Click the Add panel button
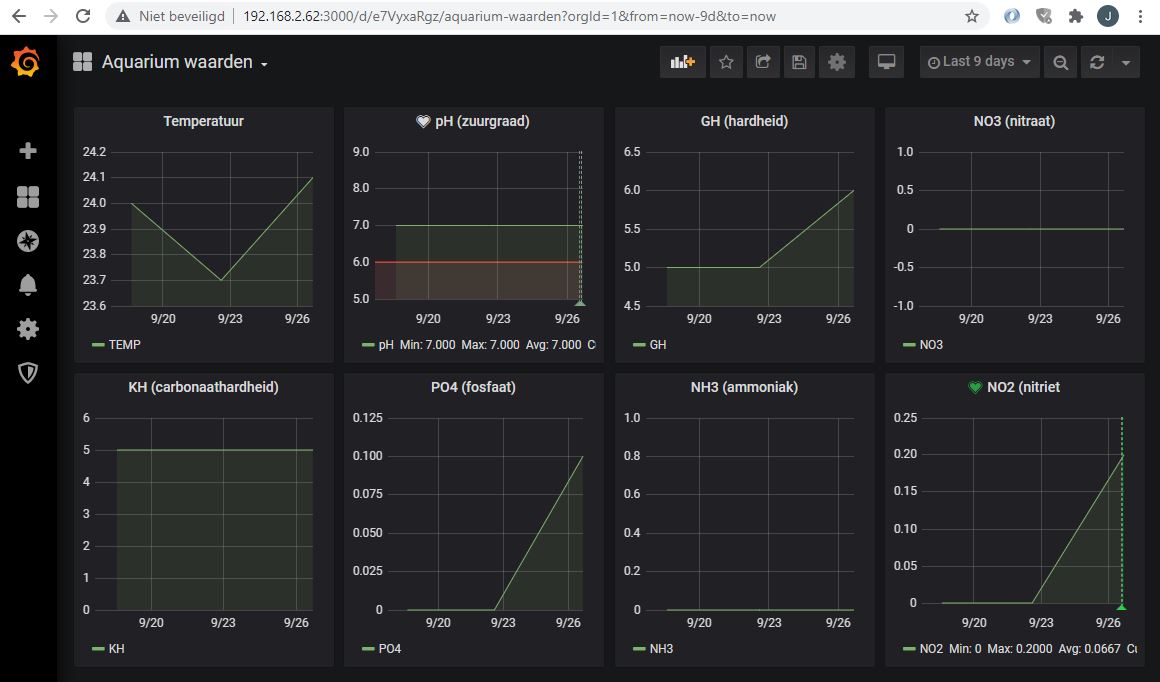The image size is (1160, 682). (x=683, y=62)
